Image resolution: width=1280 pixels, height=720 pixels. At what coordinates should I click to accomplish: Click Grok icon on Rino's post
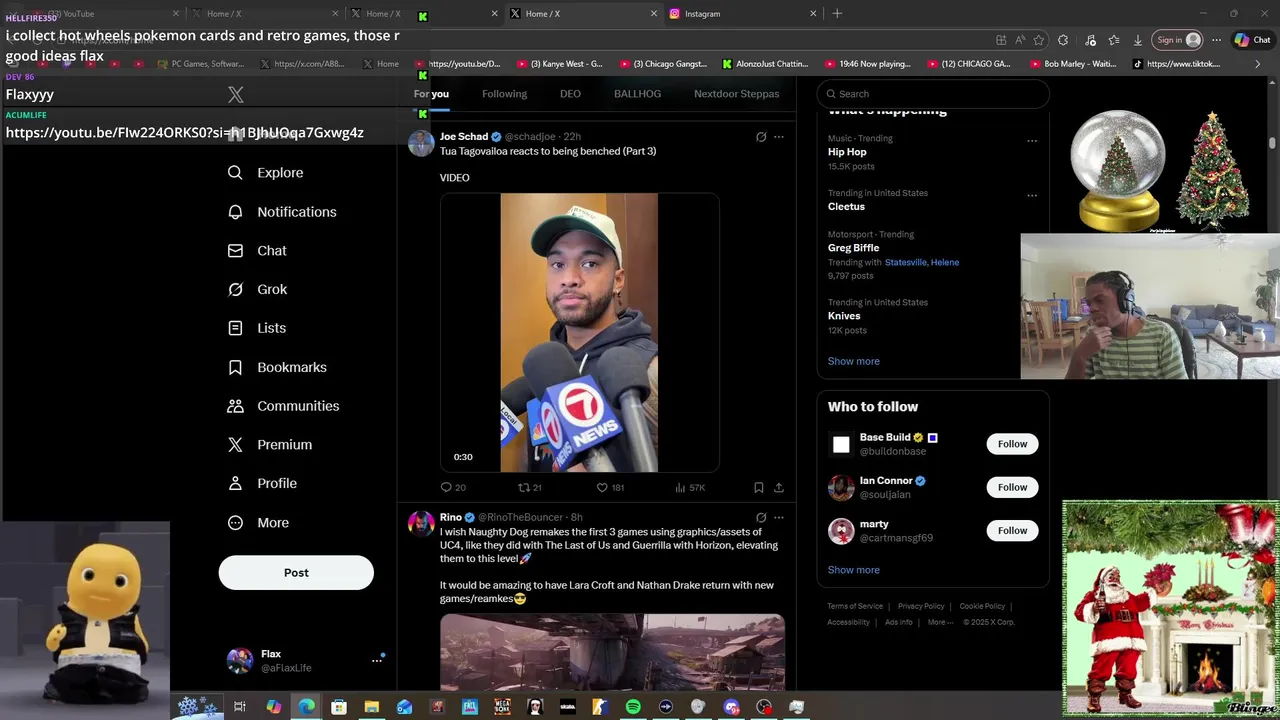[x=761, y=518]
